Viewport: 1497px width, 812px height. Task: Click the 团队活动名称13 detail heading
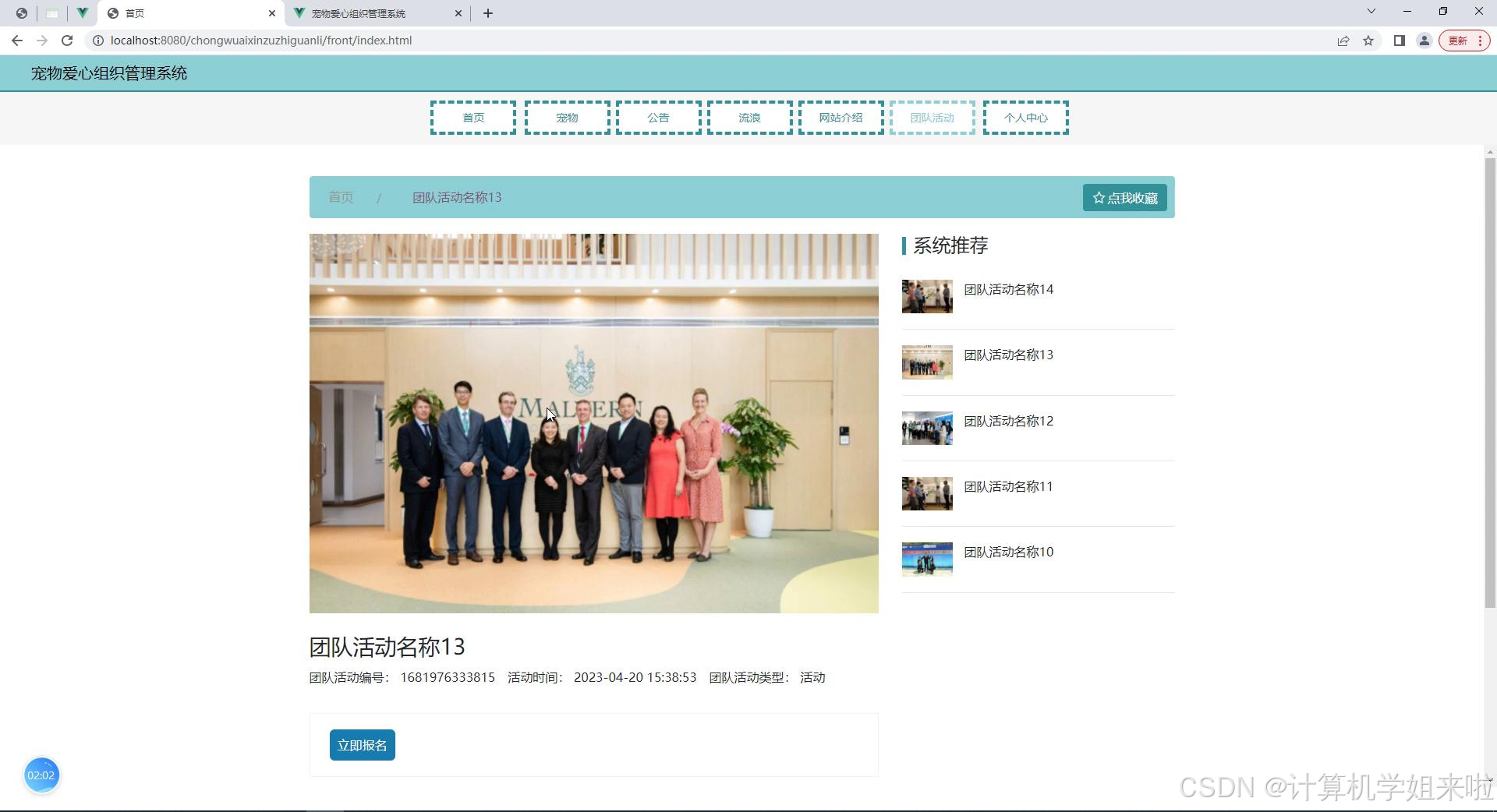click(388, 647)
